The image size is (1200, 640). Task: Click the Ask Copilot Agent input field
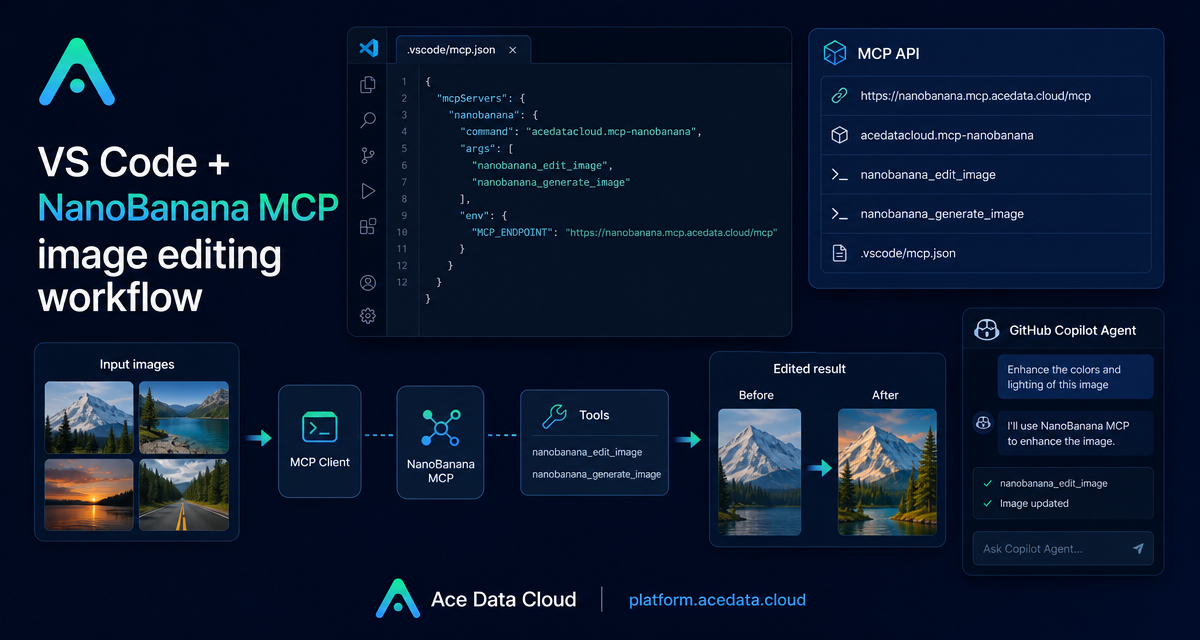[1063, 548]
